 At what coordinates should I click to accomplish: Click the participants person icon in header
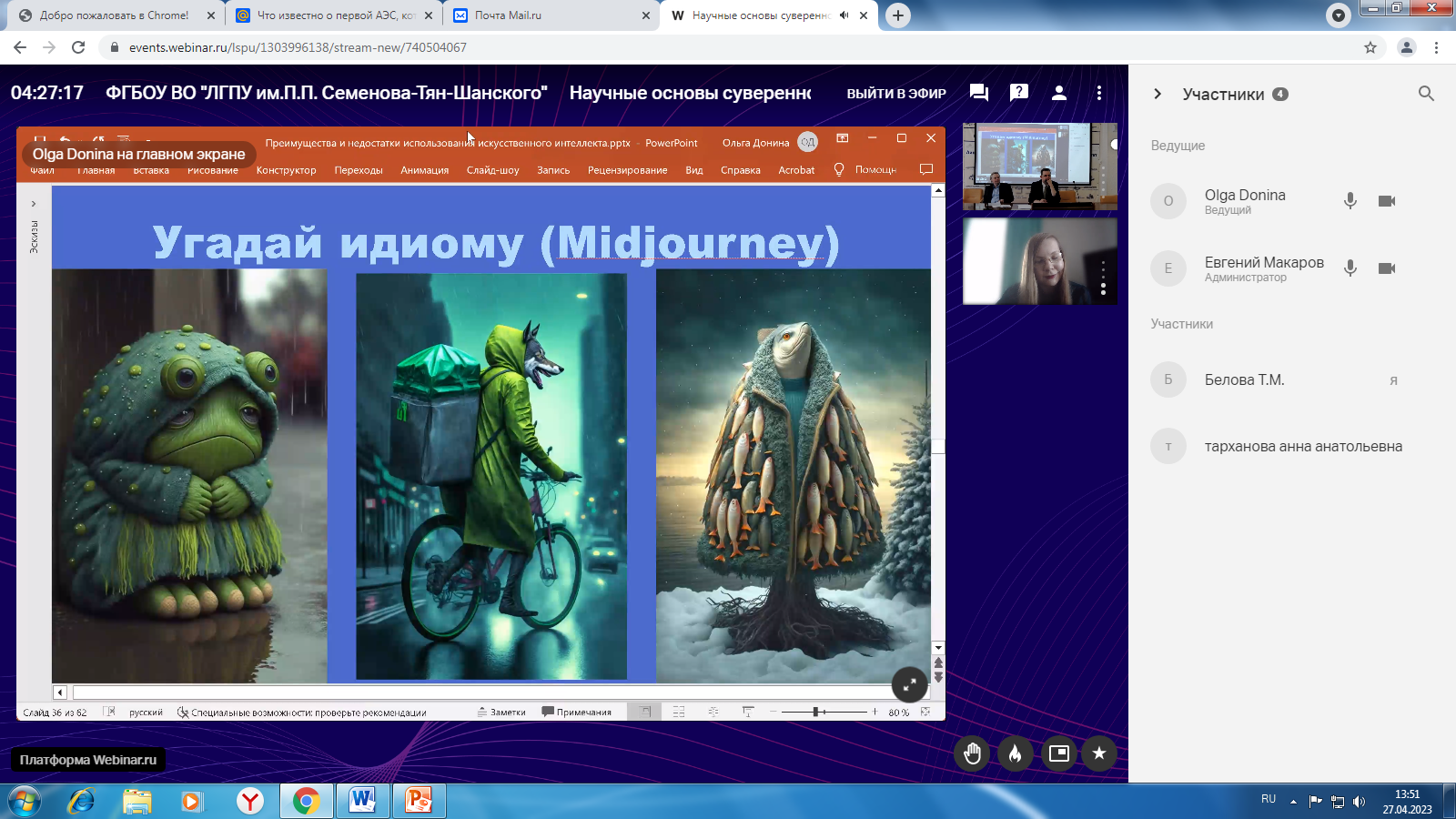1059,93
